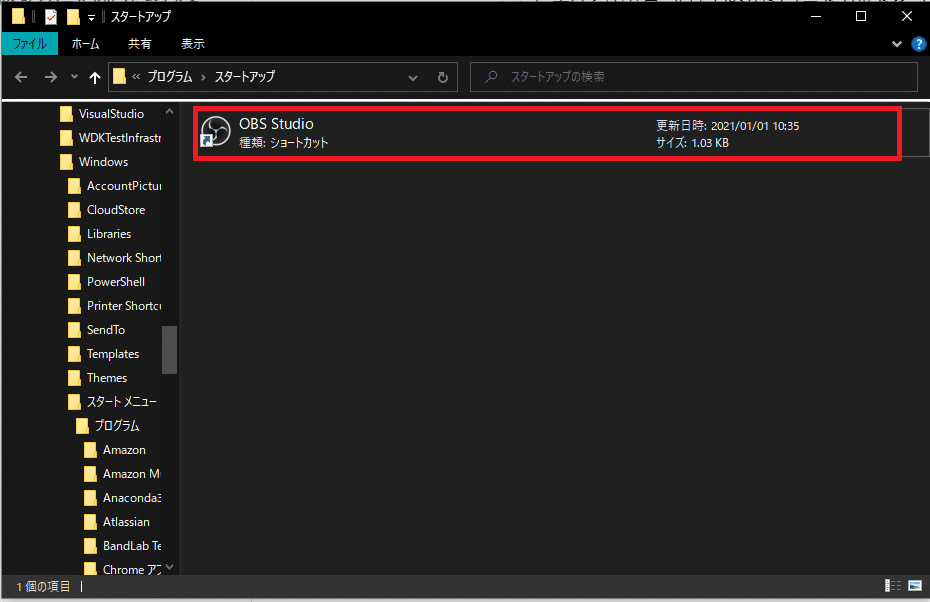Switch to the 表示 ribbon tab
The width and height of the screenshot is (930, 602).
pos(193,44)
